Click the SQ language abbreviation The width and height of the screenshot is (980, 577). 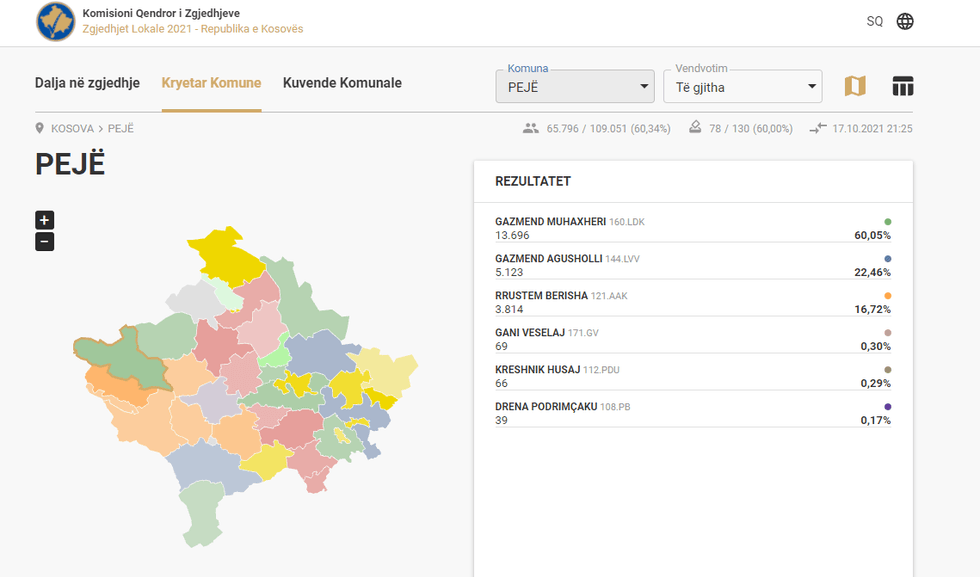[874, 21]
